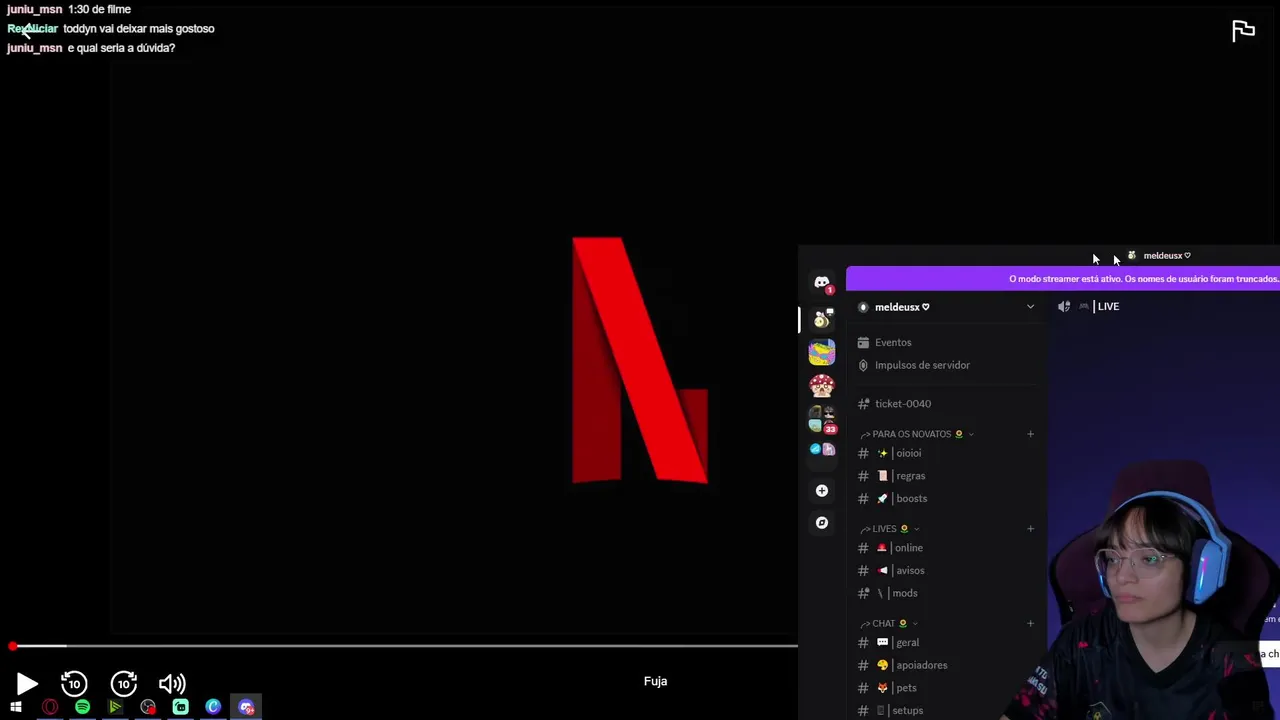Click meldeusx title in Discord title bar

(1166, 256)
